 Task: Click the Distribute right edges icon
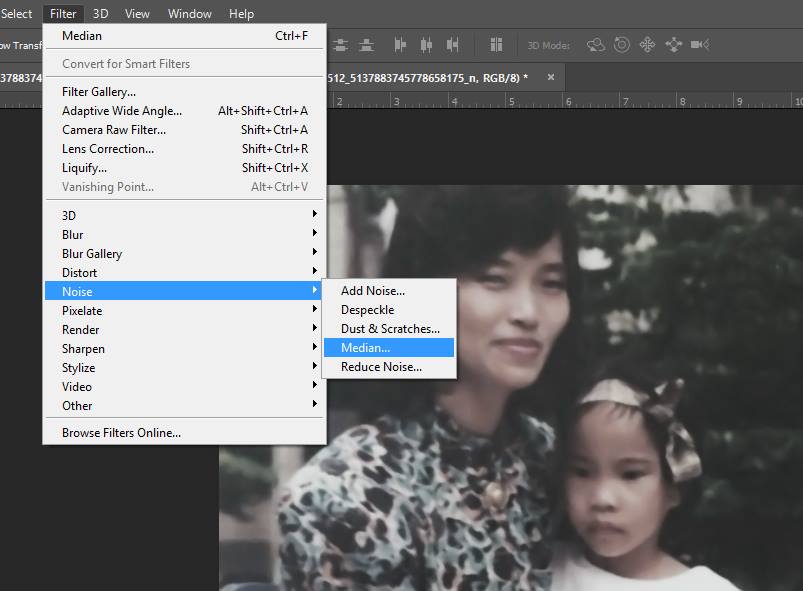coord(453,45)
